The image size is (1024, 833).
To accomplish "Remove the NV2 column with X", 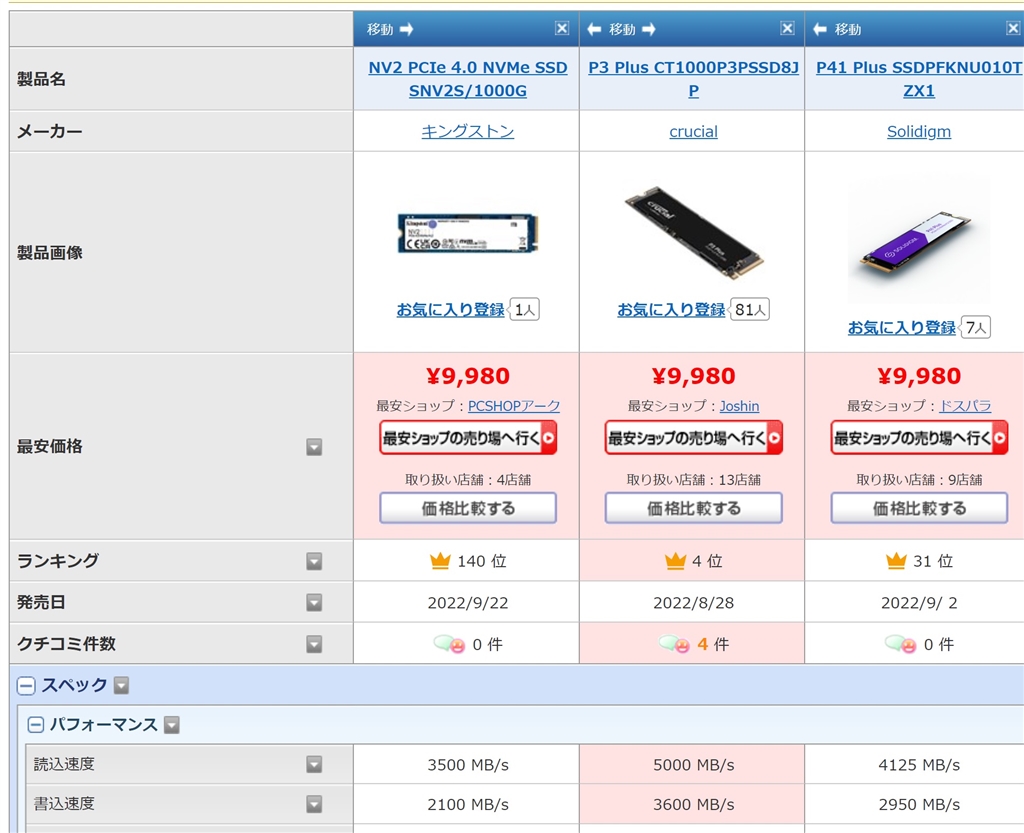I will (x=562, y=28).
